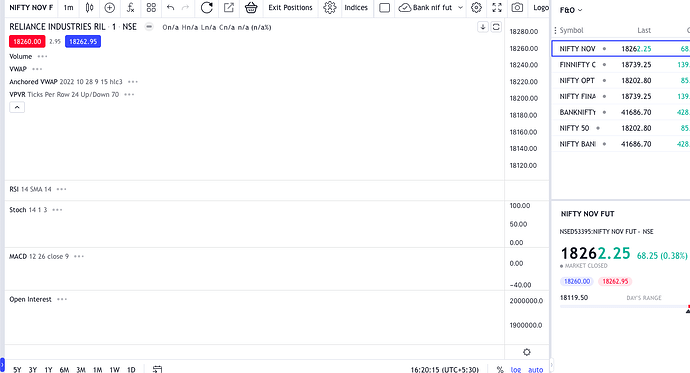Sort the watchlist by Last column

pyautogui.click(x=644, y=30)
